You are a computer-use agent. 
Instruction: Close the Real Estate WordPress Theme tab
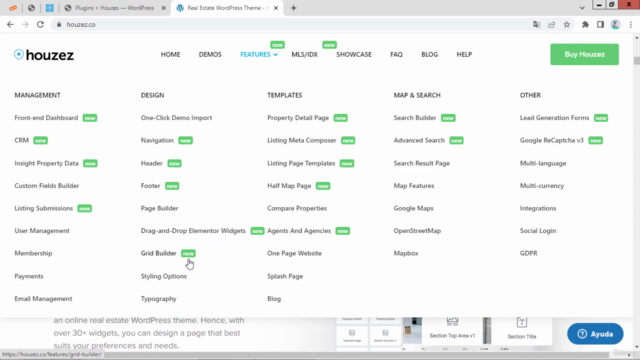point(276,8)
